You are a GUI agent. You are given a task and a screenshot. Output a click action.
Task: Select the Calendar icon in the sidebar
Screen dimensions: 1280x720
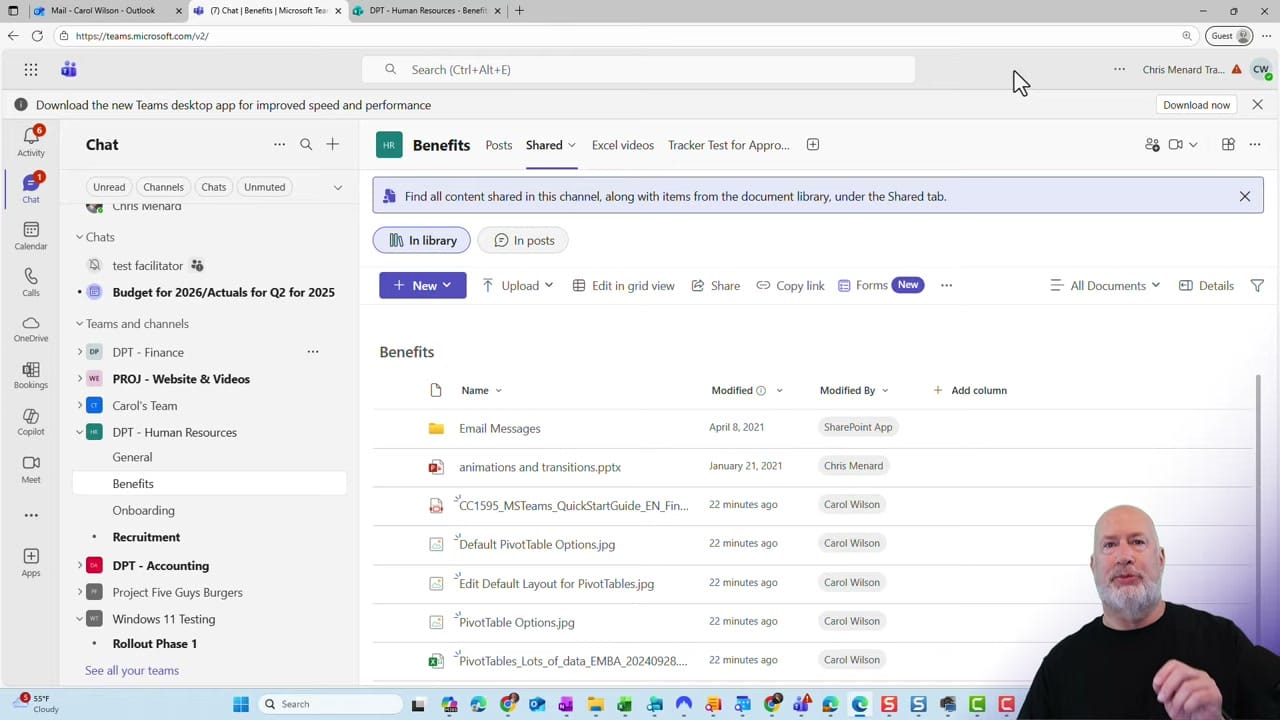30,238
